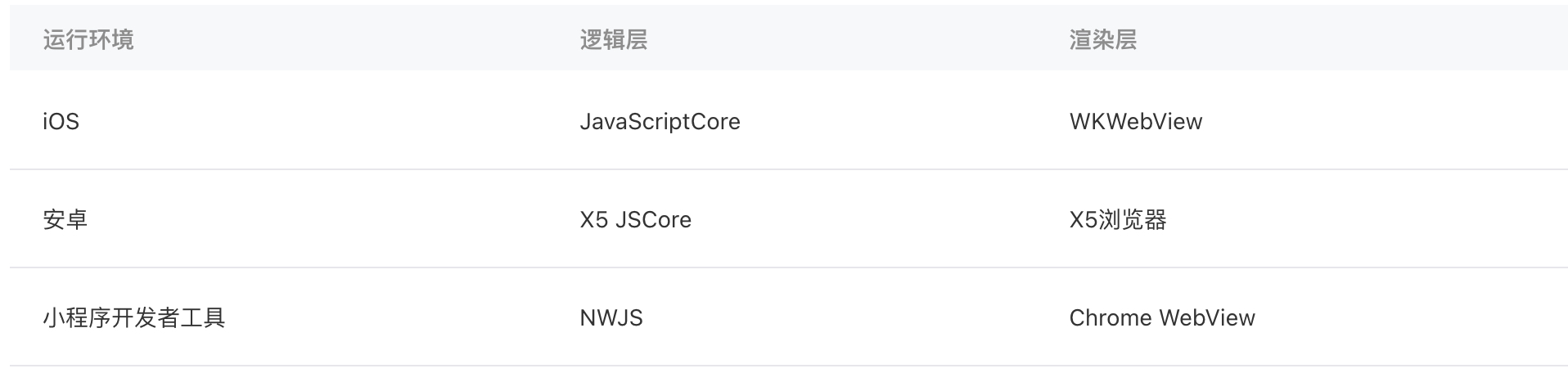The image size is (1568, 373).
Task: Click the 逻辑层 column header
Action: pyautogui.click(x=613, y=40)
